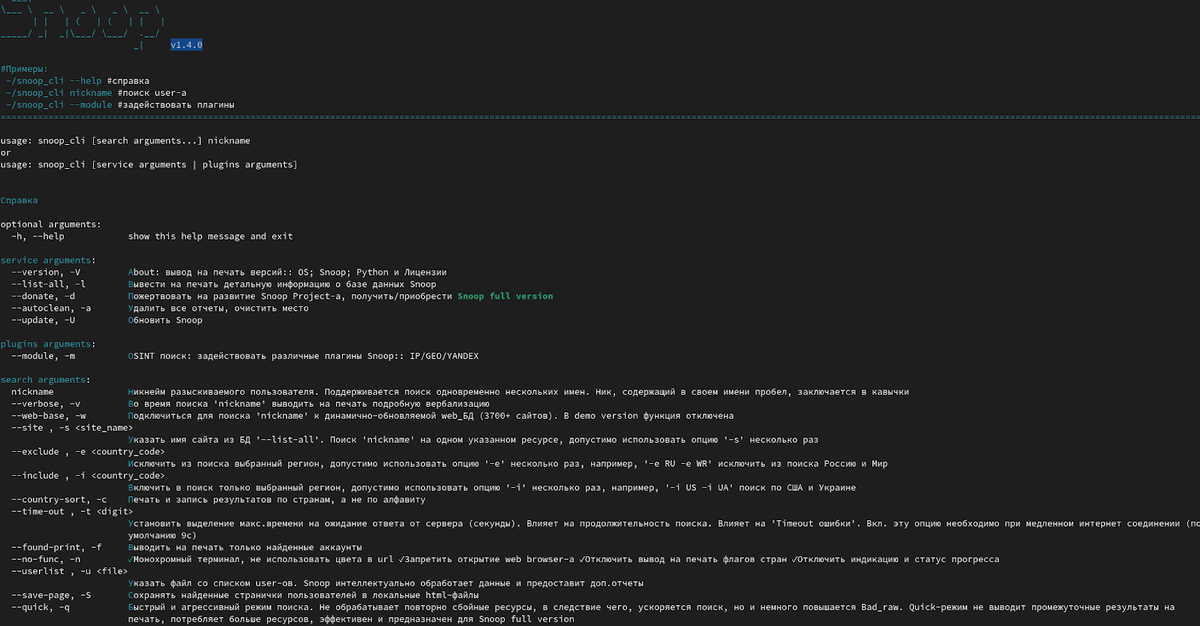Click the 'Справка' heading

(20, 200)
